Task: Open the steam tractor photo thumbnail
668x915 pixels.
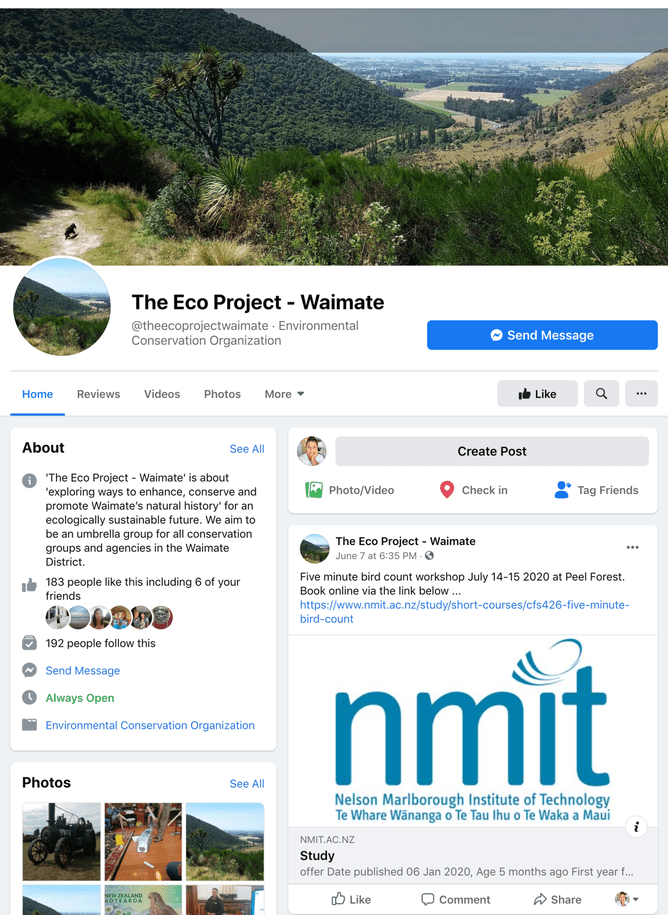Action: [x=62, y=841]
